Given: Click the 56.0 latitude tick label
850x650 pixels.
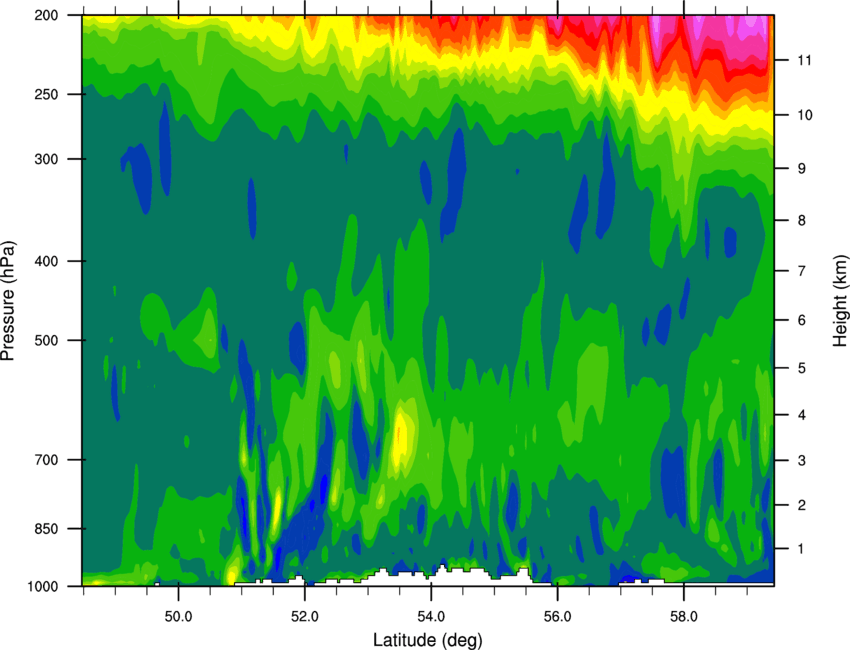Looking at the screenshot, I should [558, 617].
